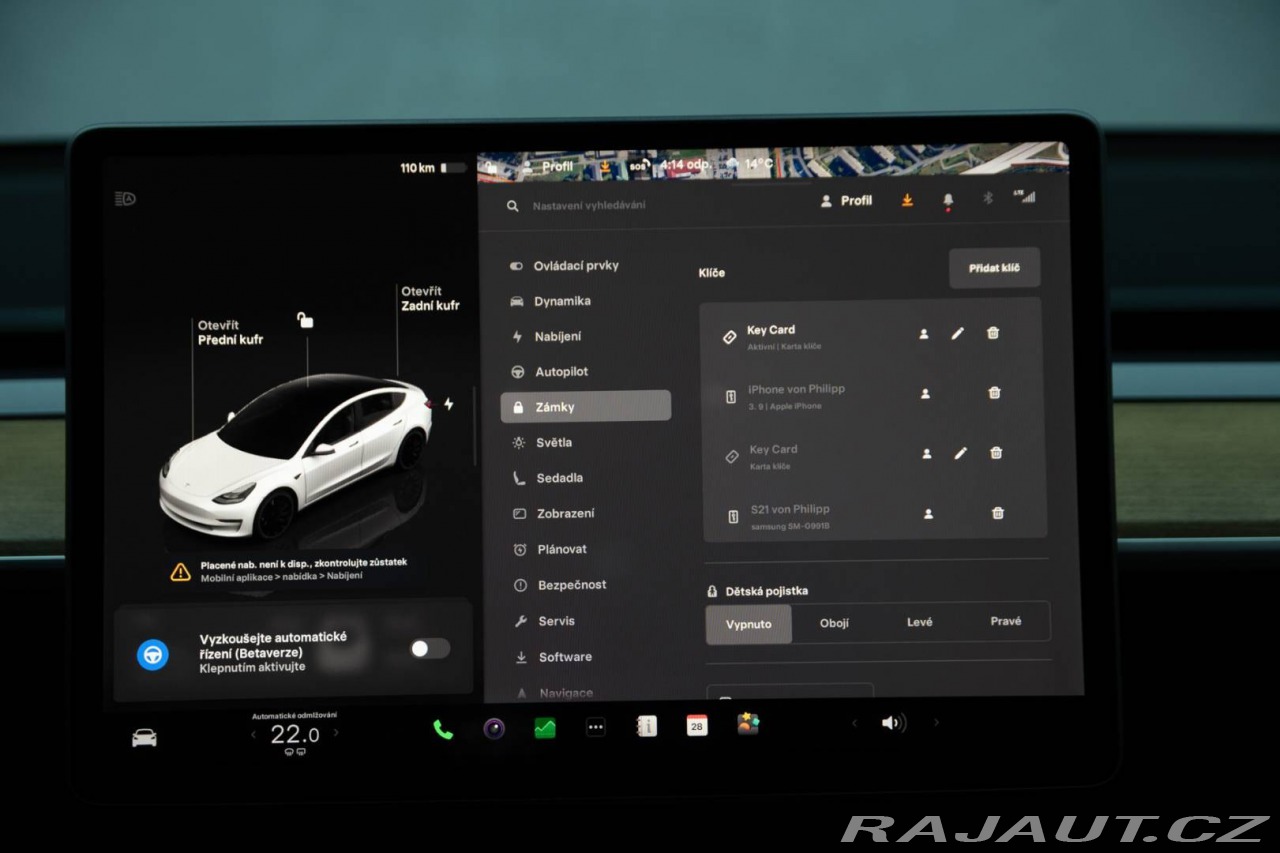Open the camera app in bottom bar
The height and width of the screenshot is (853, 1280).
pyautogui.click(x=494, y=728)
